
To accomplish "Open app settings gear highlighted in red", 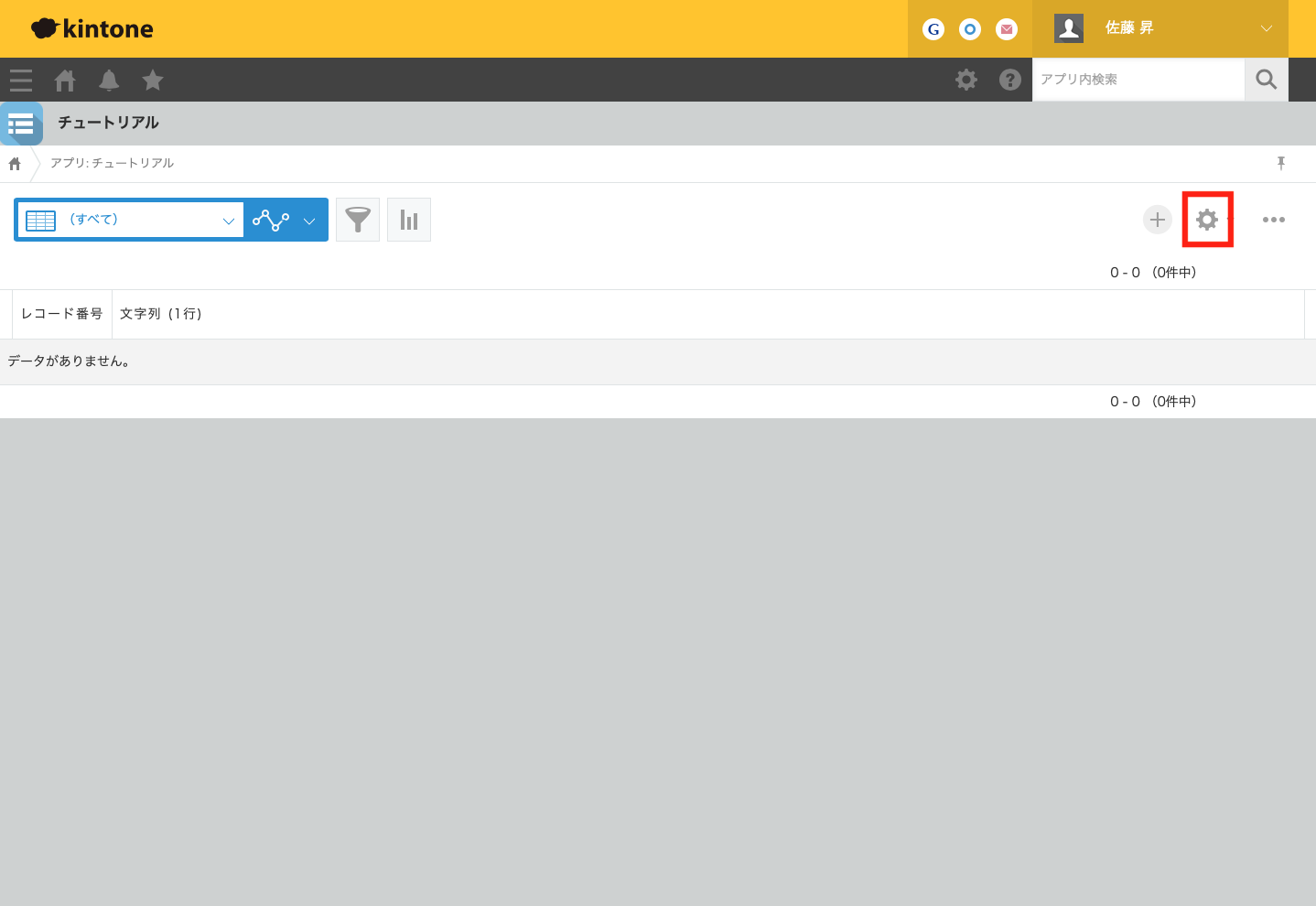I will [x=1207, y=220].
